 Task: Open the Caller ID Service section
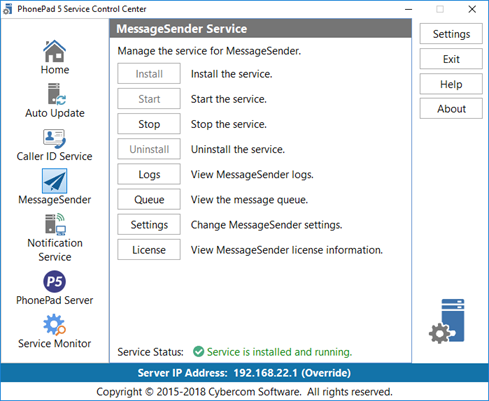pyautogui.click(x=55, y=145)
